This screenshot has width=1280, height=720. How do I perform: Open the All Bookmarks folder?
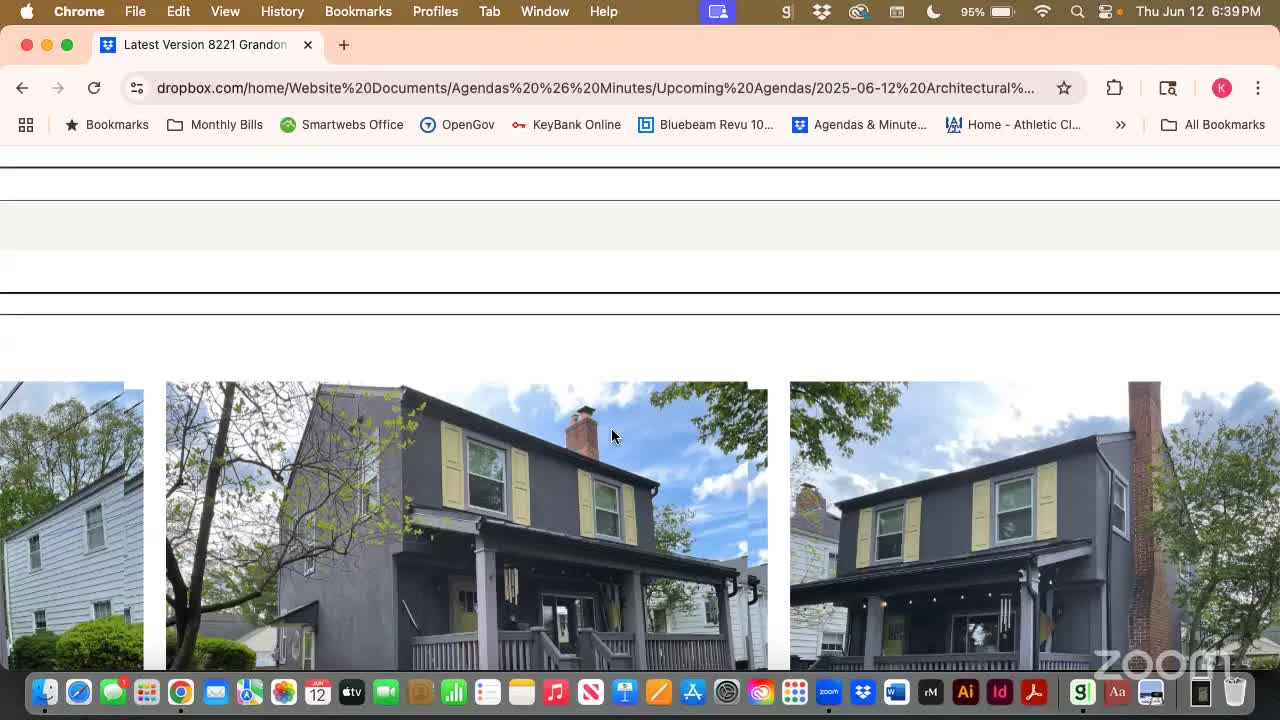pyautogui.click(x=1212, y=125)
